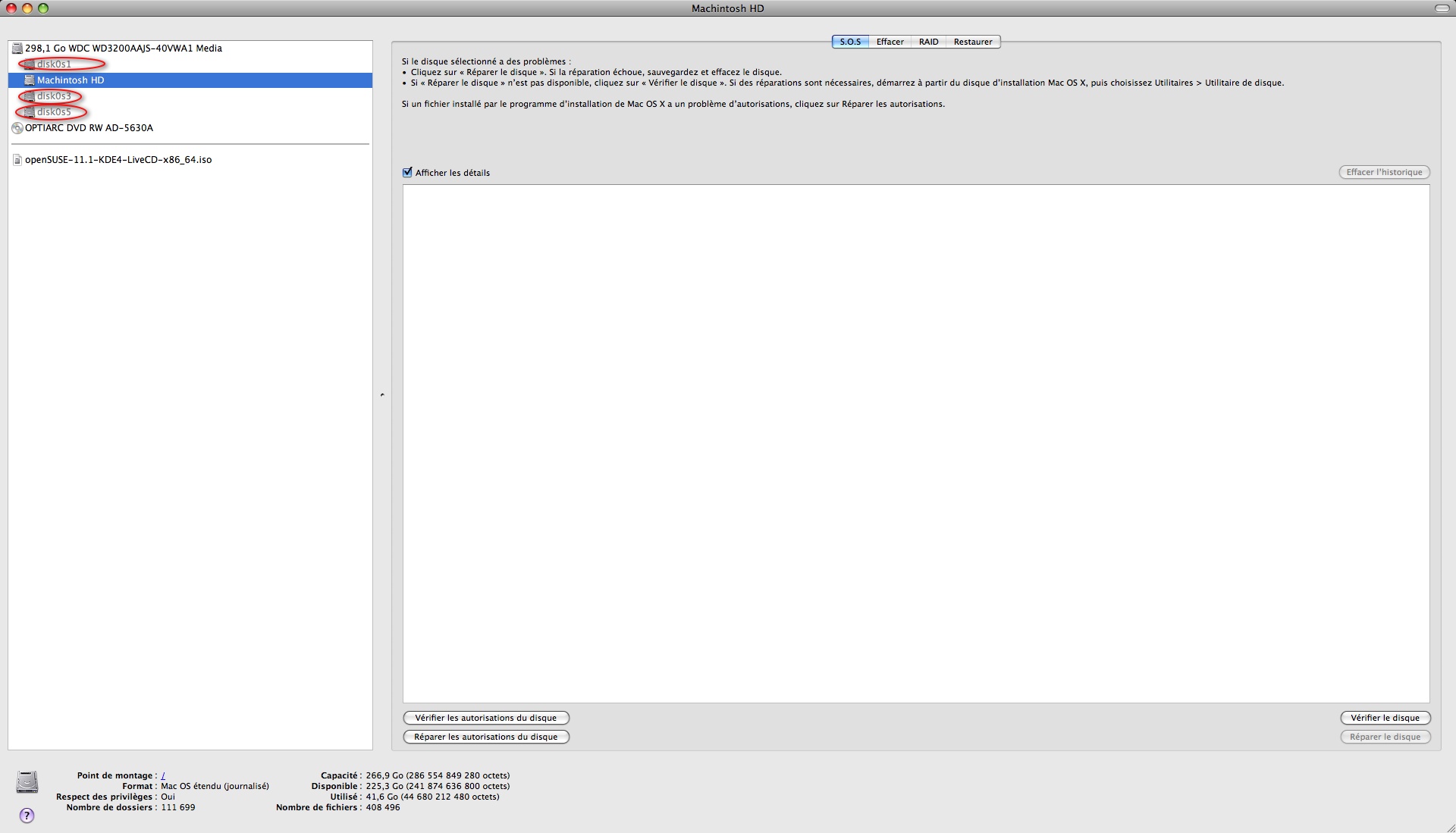This screenshot has width=1456, height=833.
Task: Click the WDC hard drive icon
Action: [17, 49]
